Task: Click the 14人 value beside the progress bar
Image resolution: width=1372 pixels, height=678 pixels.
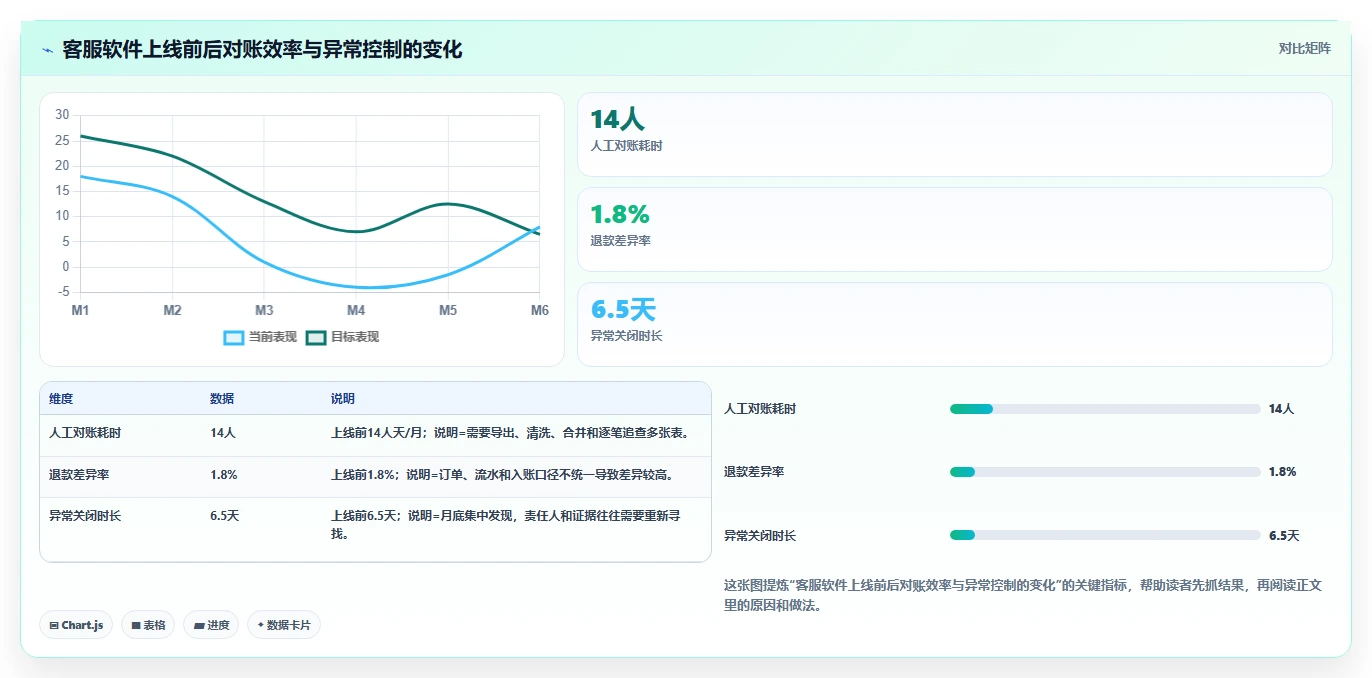Action: tap(1281, 409)
